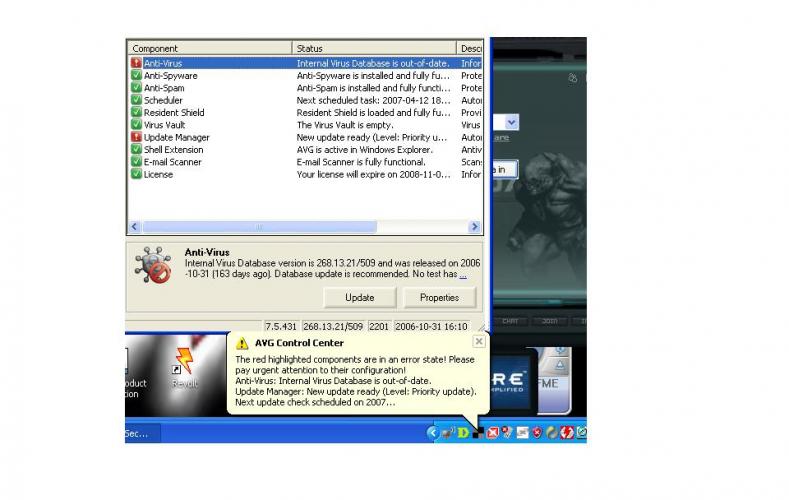Open the Revolt desktop shortcut
789x500 pixels.
[x=184, y=368]
